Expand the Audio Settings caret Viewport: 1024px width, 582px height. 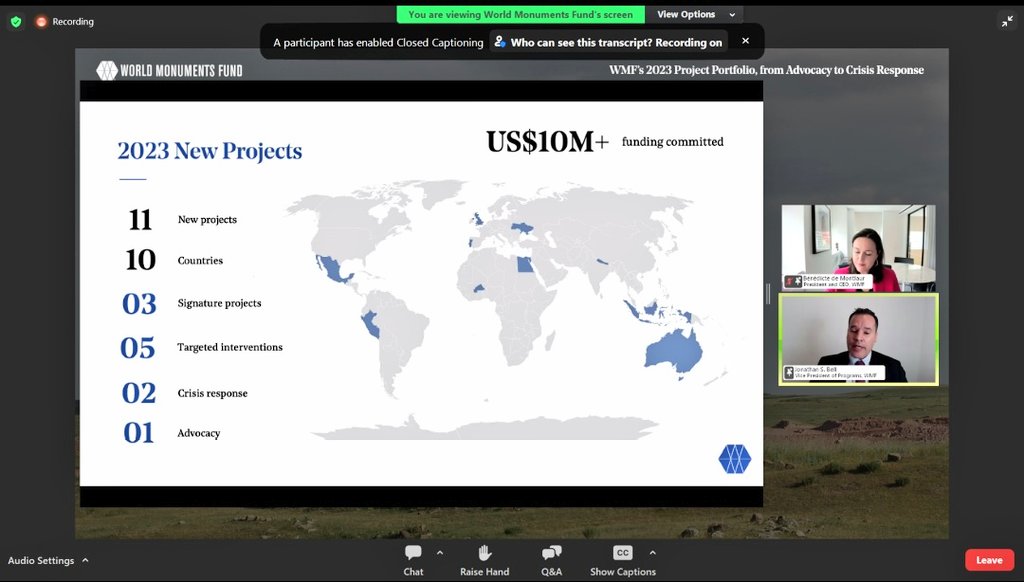coord(85,560)
